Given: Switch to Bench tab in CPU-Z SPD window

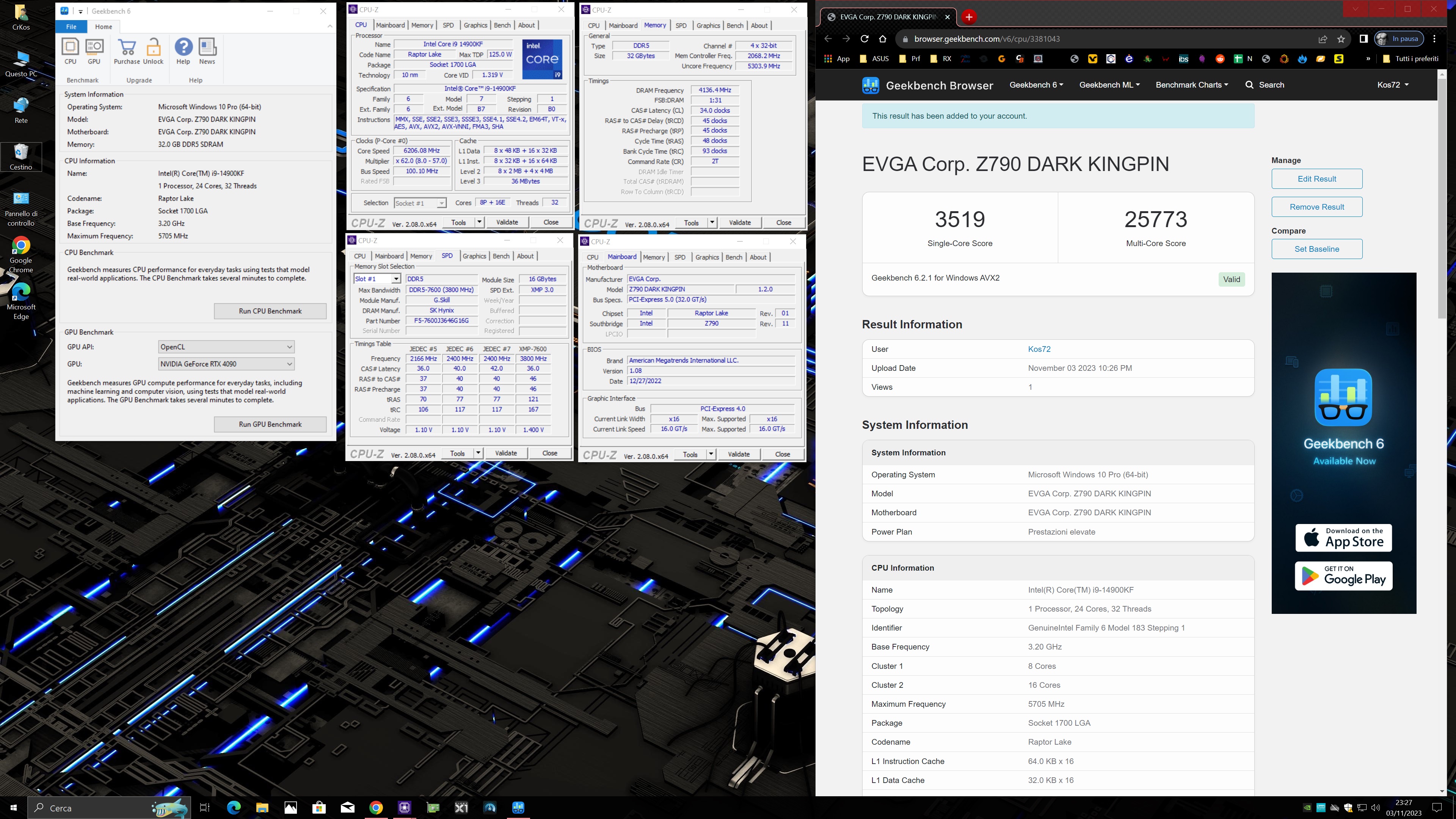Looking at the screenshot, I should coord(501,256).
